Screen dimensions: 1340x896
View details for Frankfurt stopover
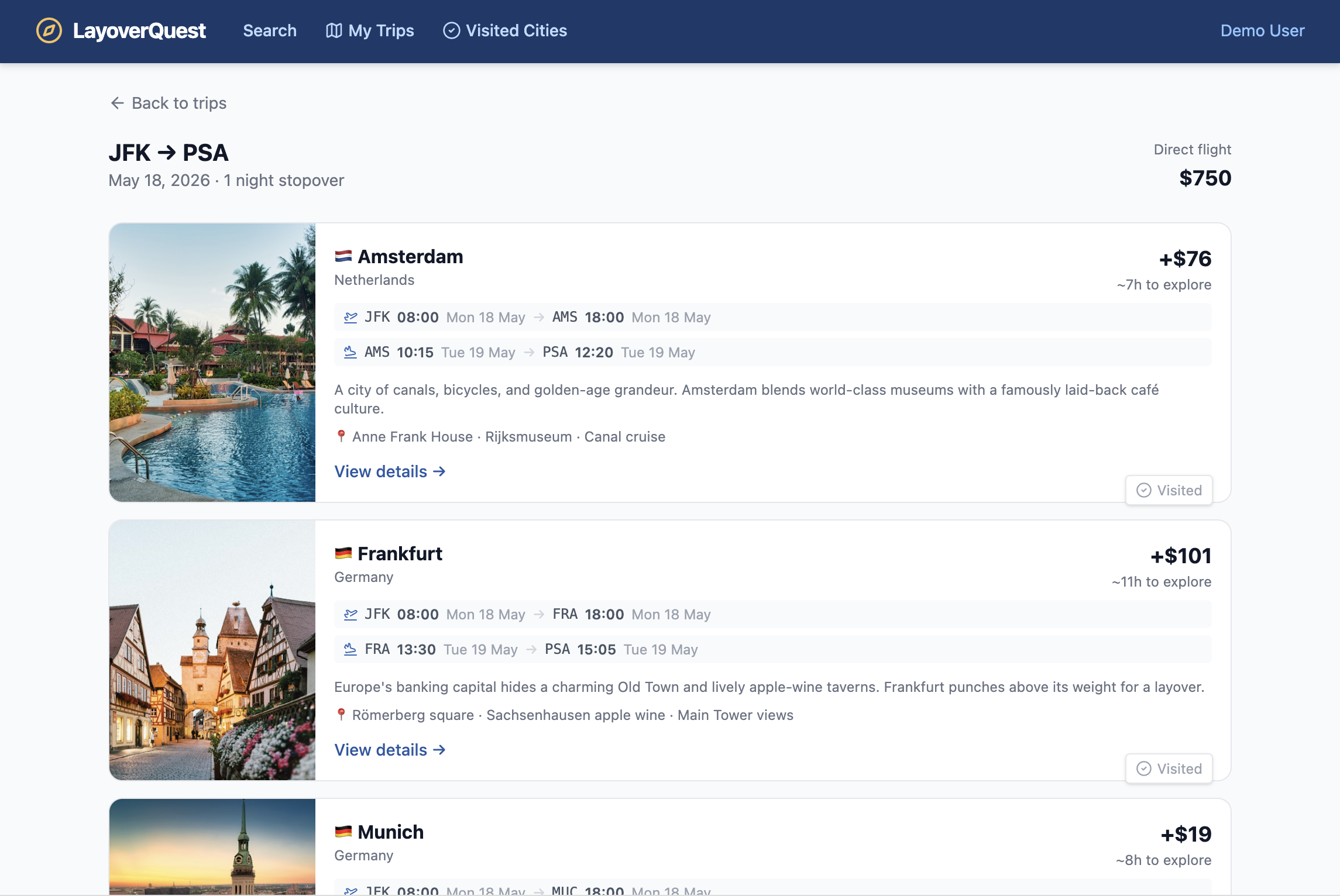point(390,750)
